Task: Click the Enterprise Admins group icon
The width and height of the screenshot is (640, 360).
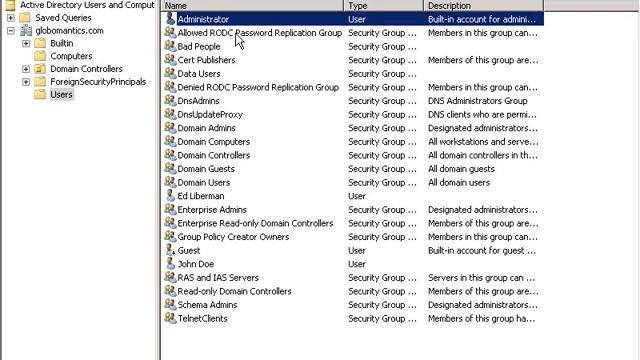Action: point(170,209)
